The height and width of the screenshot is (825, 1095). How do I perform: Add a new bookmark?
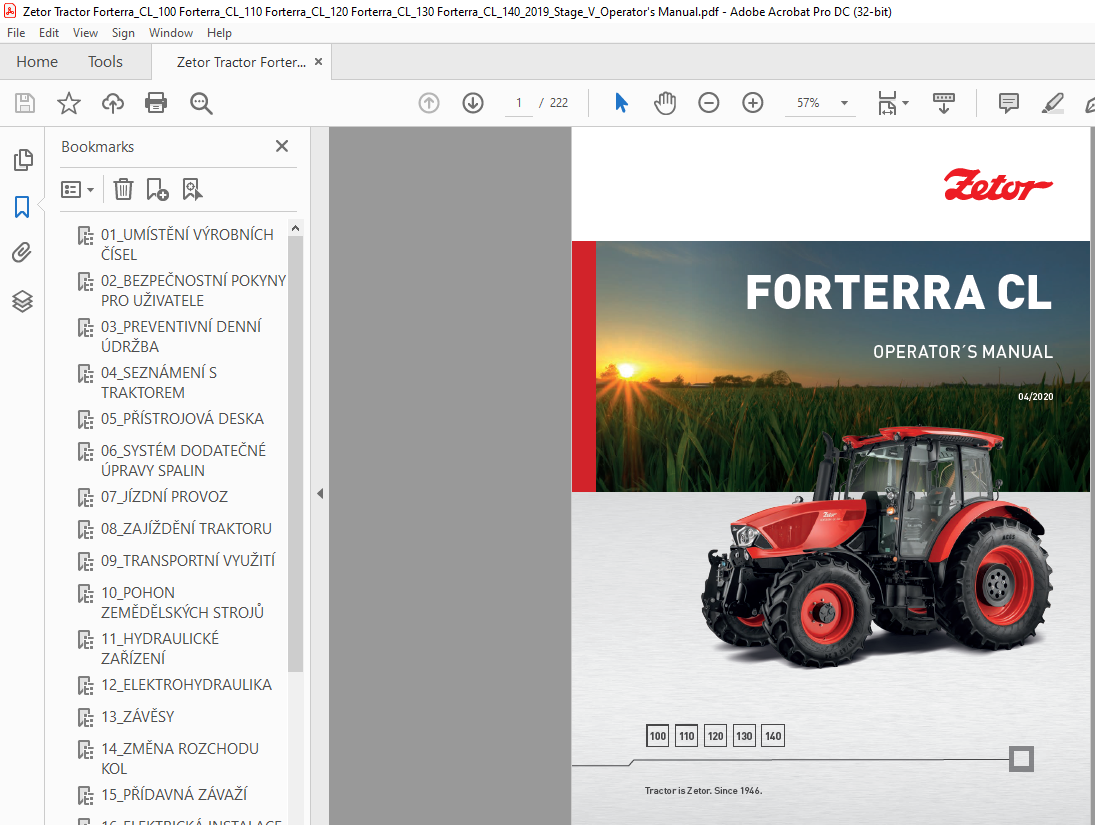pyautogui.click(x=157, y=189)
